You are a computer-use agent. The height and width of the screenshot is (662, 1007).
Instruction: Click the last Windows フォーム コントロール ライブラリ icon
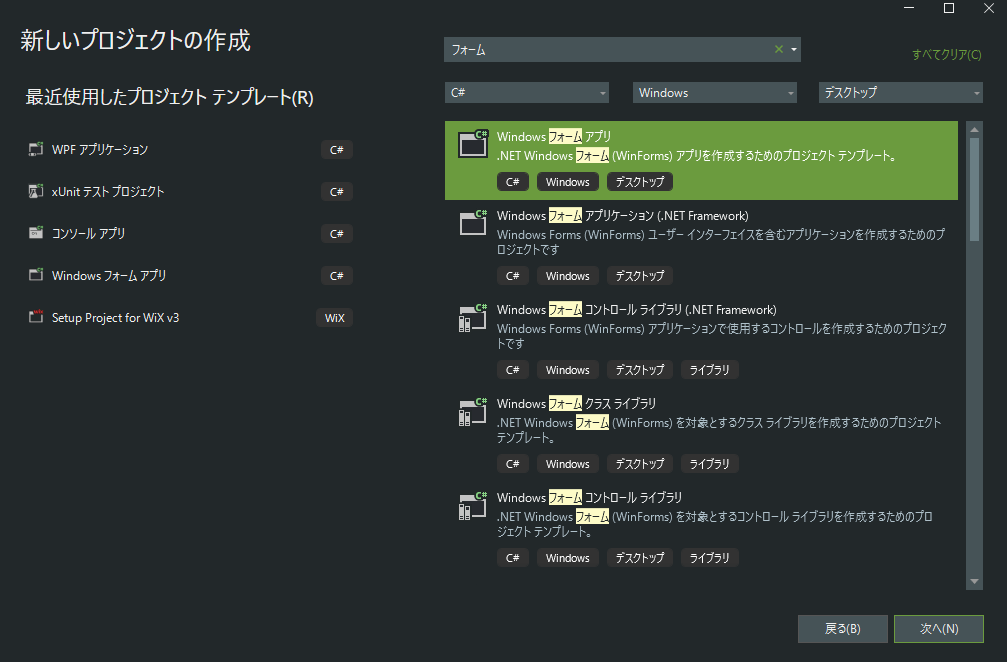473,505
